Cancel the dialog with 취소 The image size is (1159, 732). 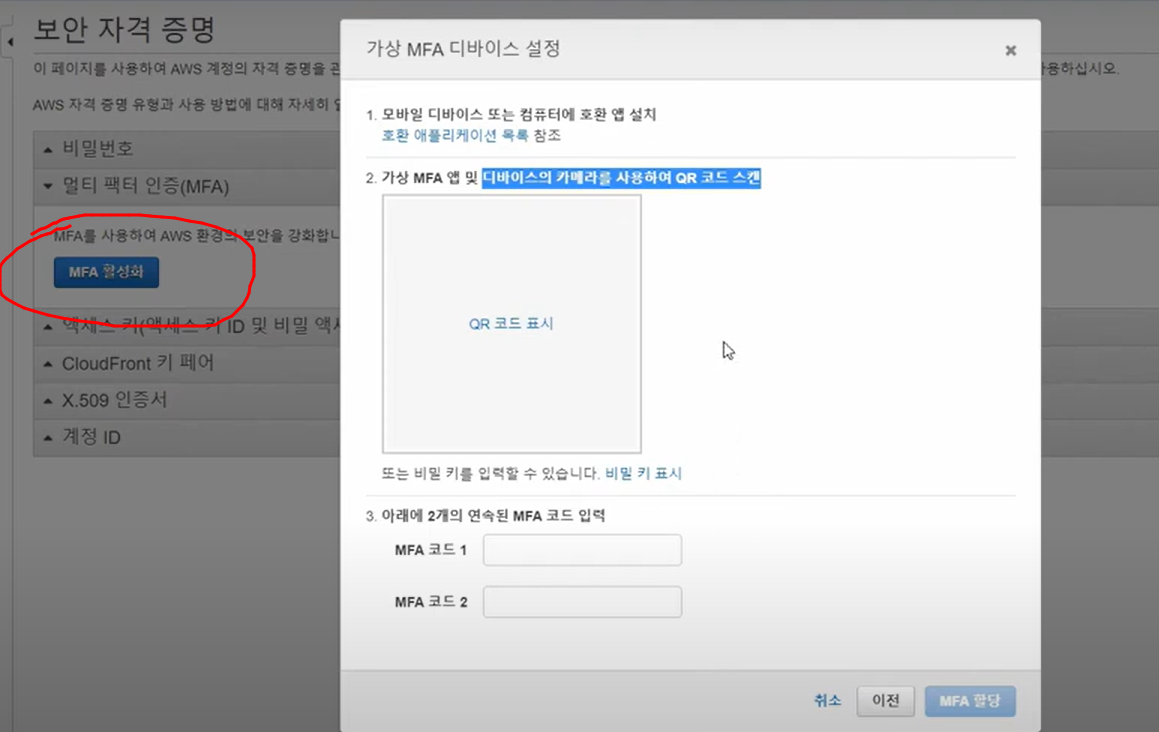coord(827,700)
